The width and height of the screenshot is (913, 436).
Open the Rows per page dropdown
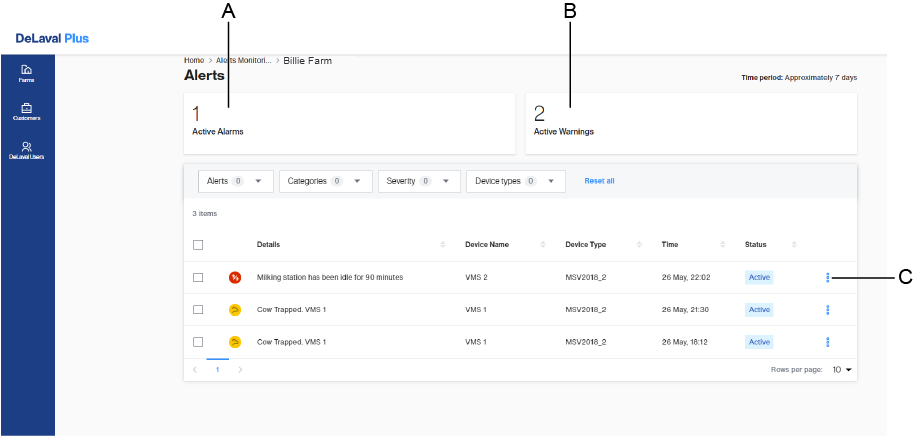(x=842, y=370)
